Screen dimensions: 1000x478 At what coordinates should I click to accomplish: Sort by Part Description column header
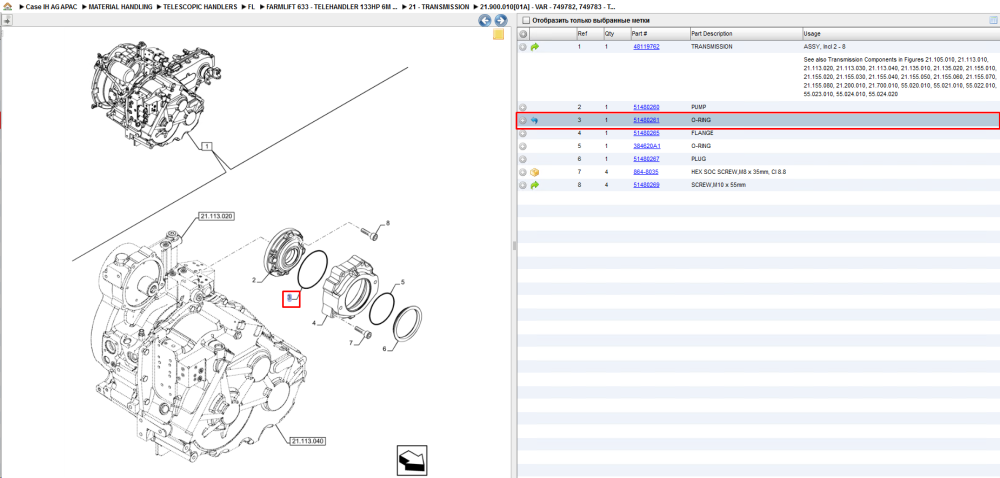[x=746, y=34]
